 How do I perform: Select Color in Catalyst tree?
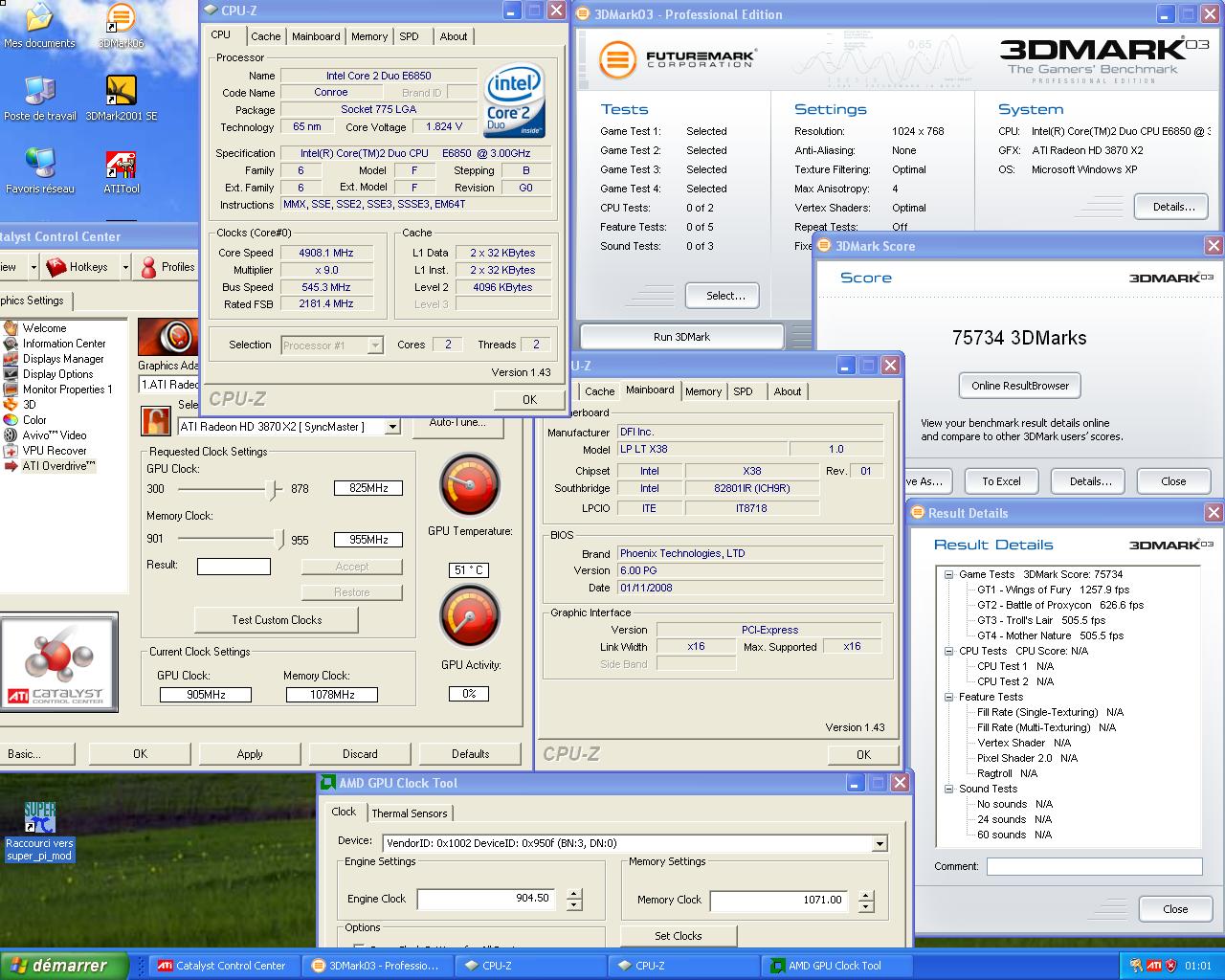pyautogui.click(x=33, y=420)
